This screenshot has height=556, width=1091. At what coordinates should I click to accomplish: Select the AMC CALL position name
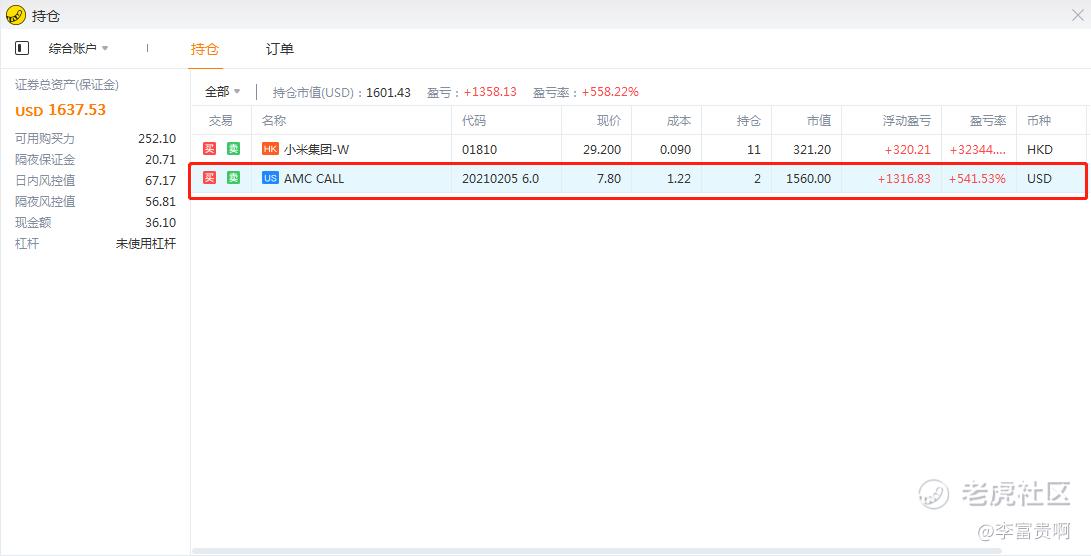314,178
